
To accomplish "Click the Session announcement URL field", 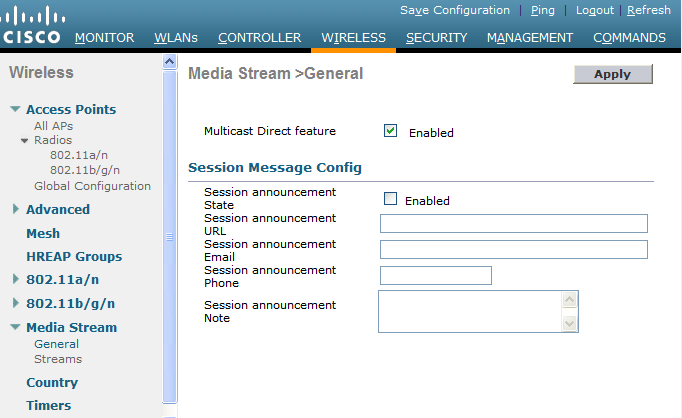I will [513, 223].
